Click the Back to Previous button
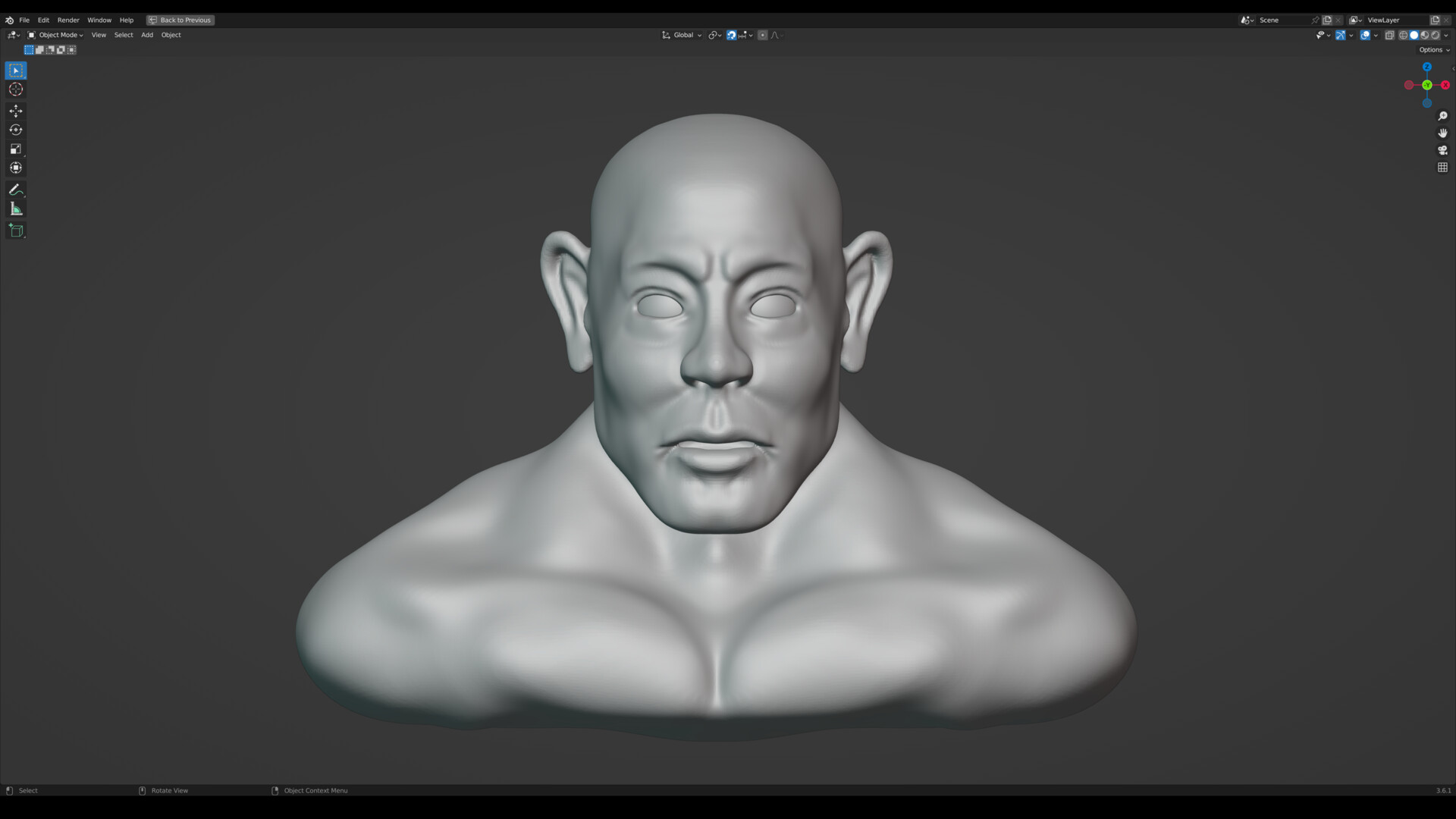 (180, 20)
